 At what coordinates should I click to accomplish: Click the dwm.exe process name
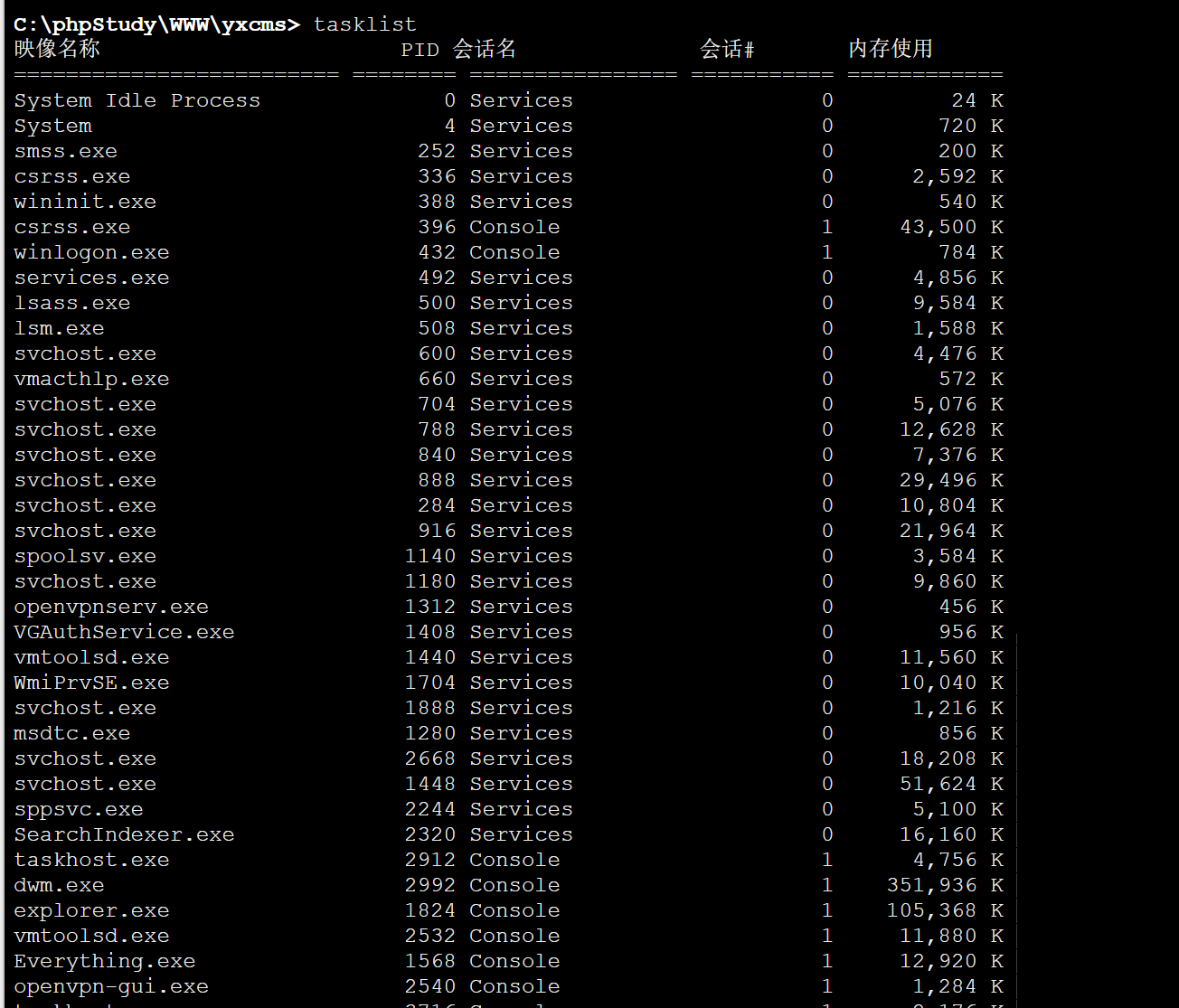[59, 885]
